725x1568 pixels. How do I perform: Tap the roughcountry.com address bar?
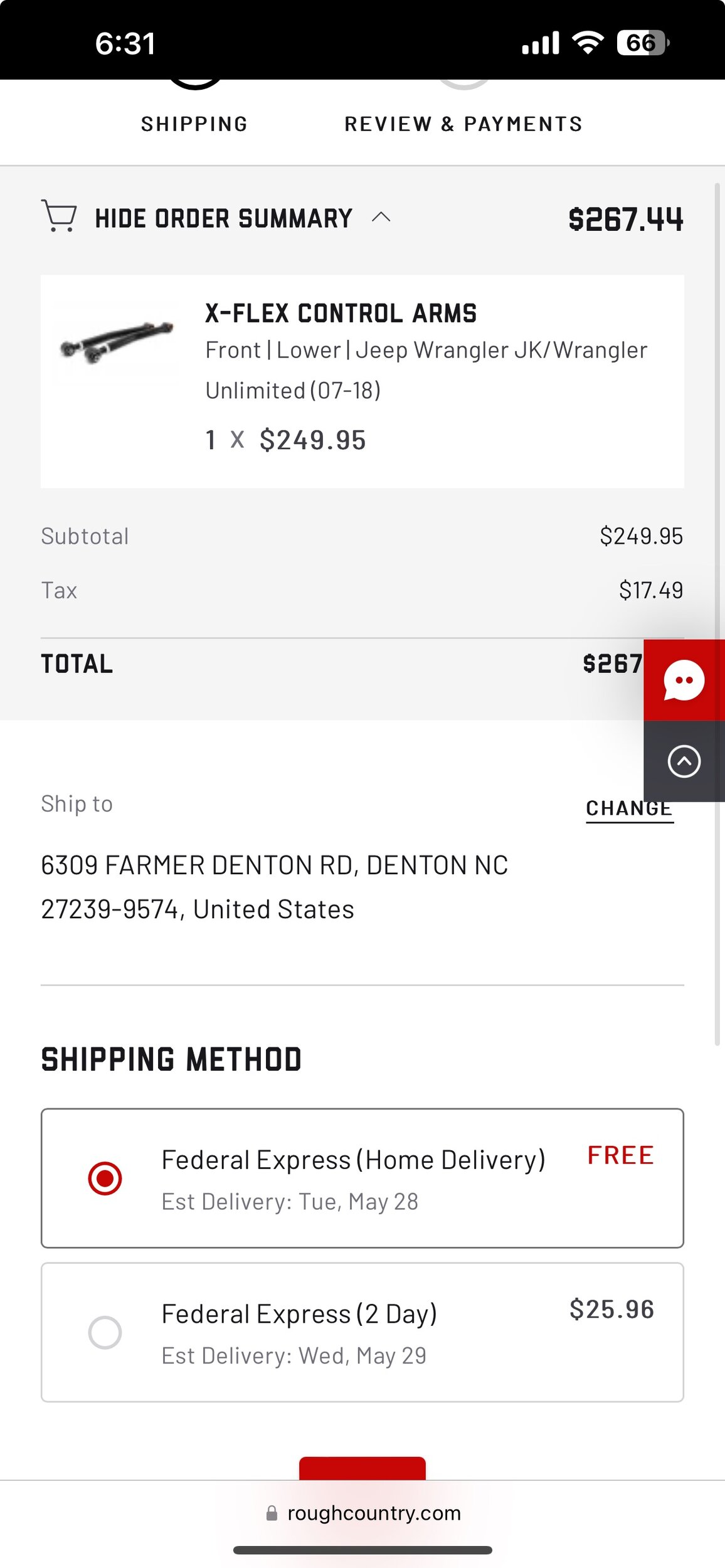pyautogui.click(x=374, y=1513)
